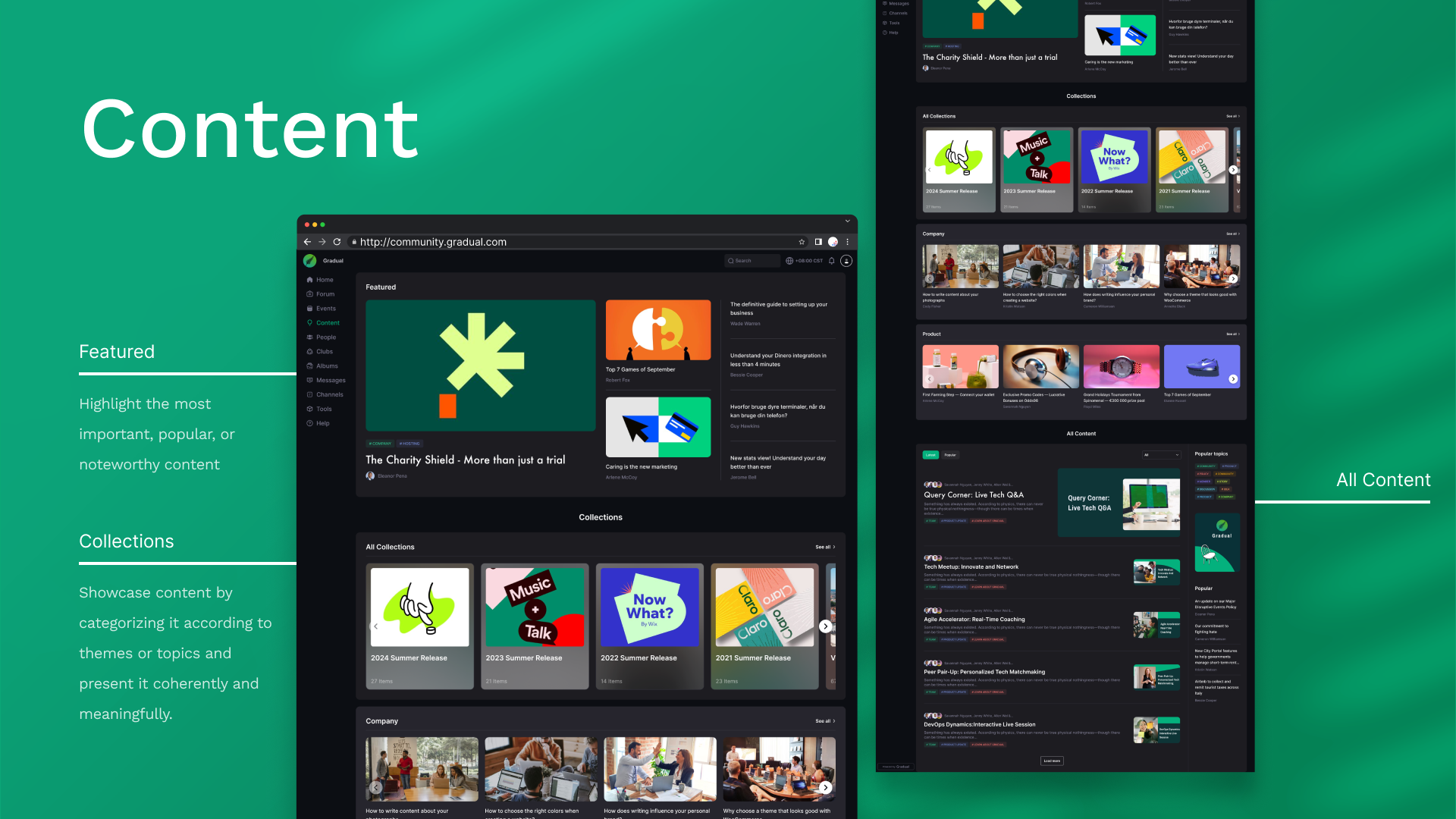Go back using browser arrow

click(x=307, y=242)
